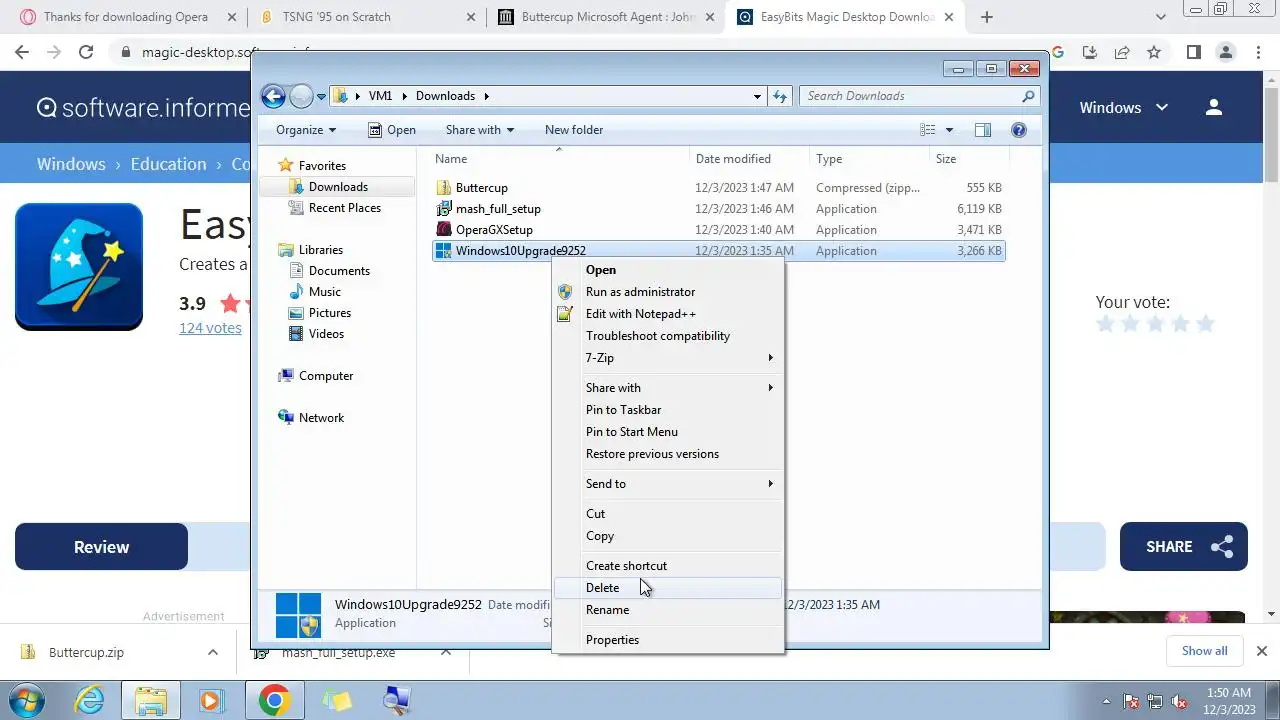The width and height of the screenshot is (1280, 720).
Task: Toggle the preview pane icon
Action: coord(983,130)
